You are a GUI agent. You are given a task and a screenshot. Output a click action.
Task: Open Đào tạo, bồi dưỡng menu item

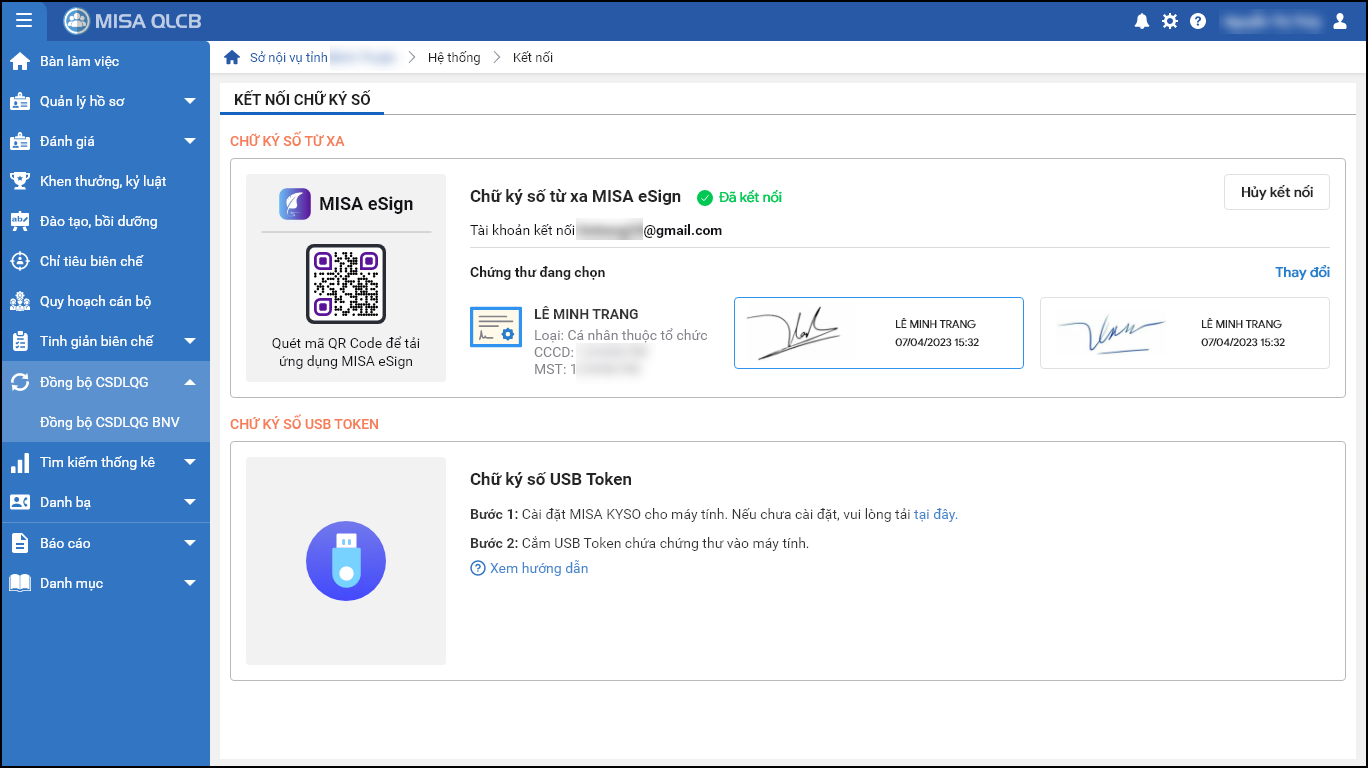pos(105,221)
